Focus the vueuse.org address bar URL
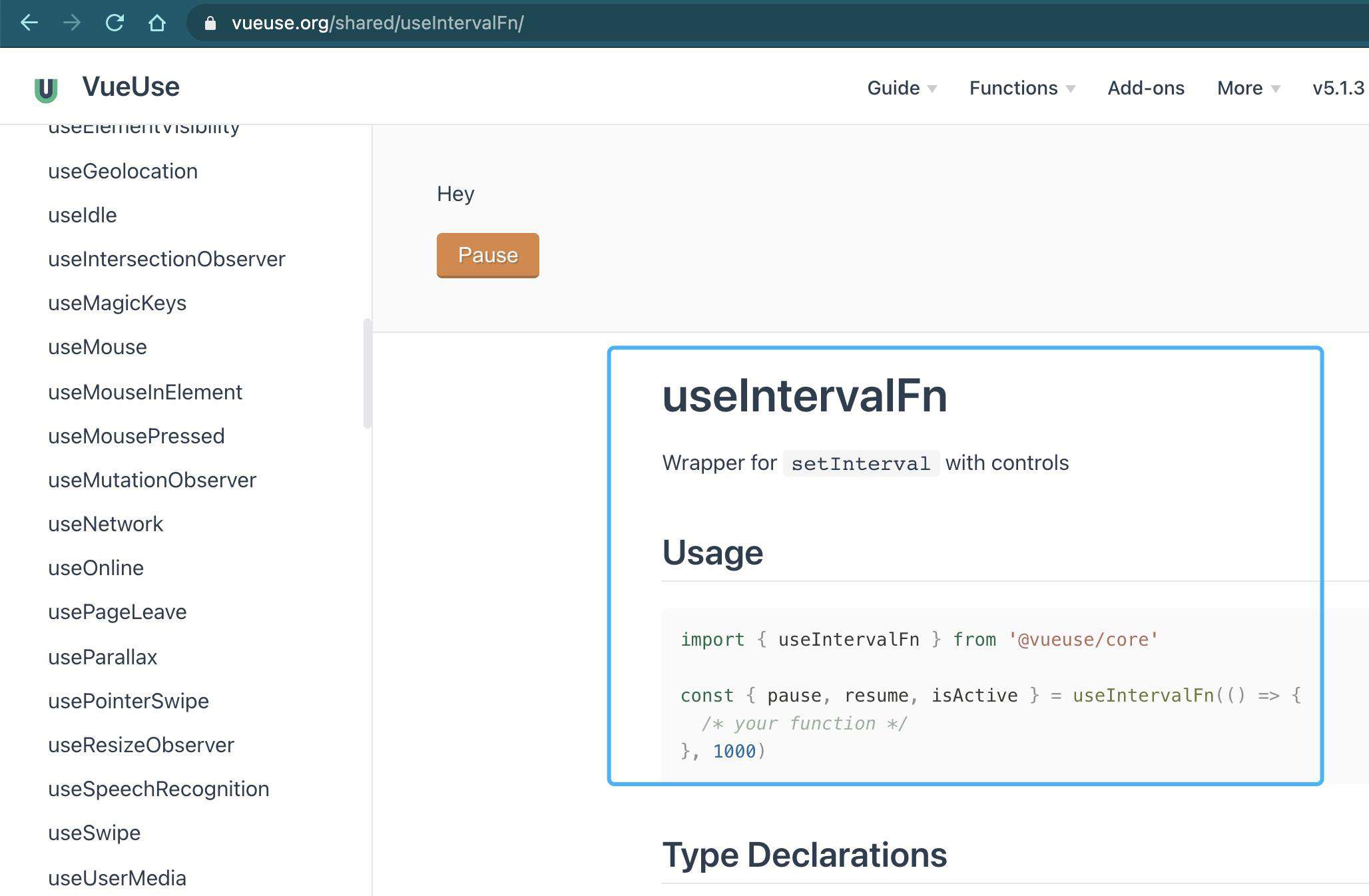This screenshot has height=896, width=1369. [378, 23]
